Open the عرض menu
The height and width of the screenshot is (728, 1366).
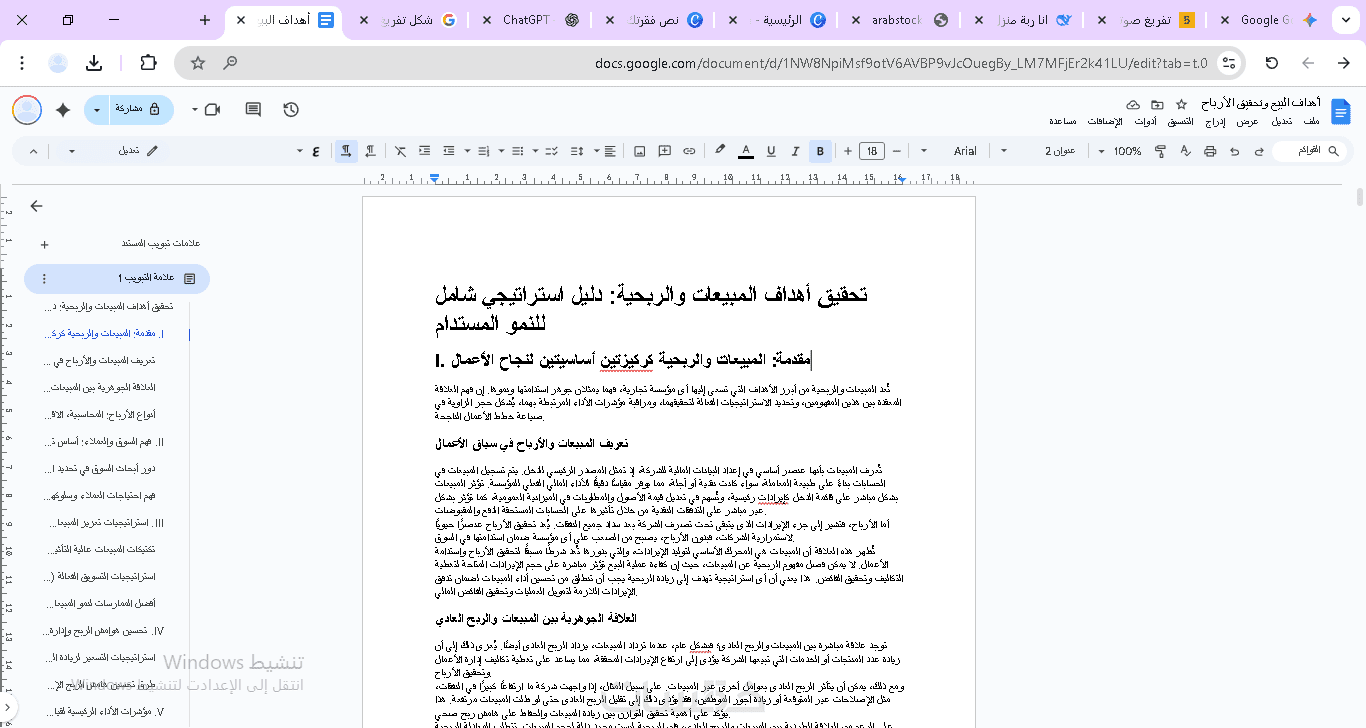1247,121
